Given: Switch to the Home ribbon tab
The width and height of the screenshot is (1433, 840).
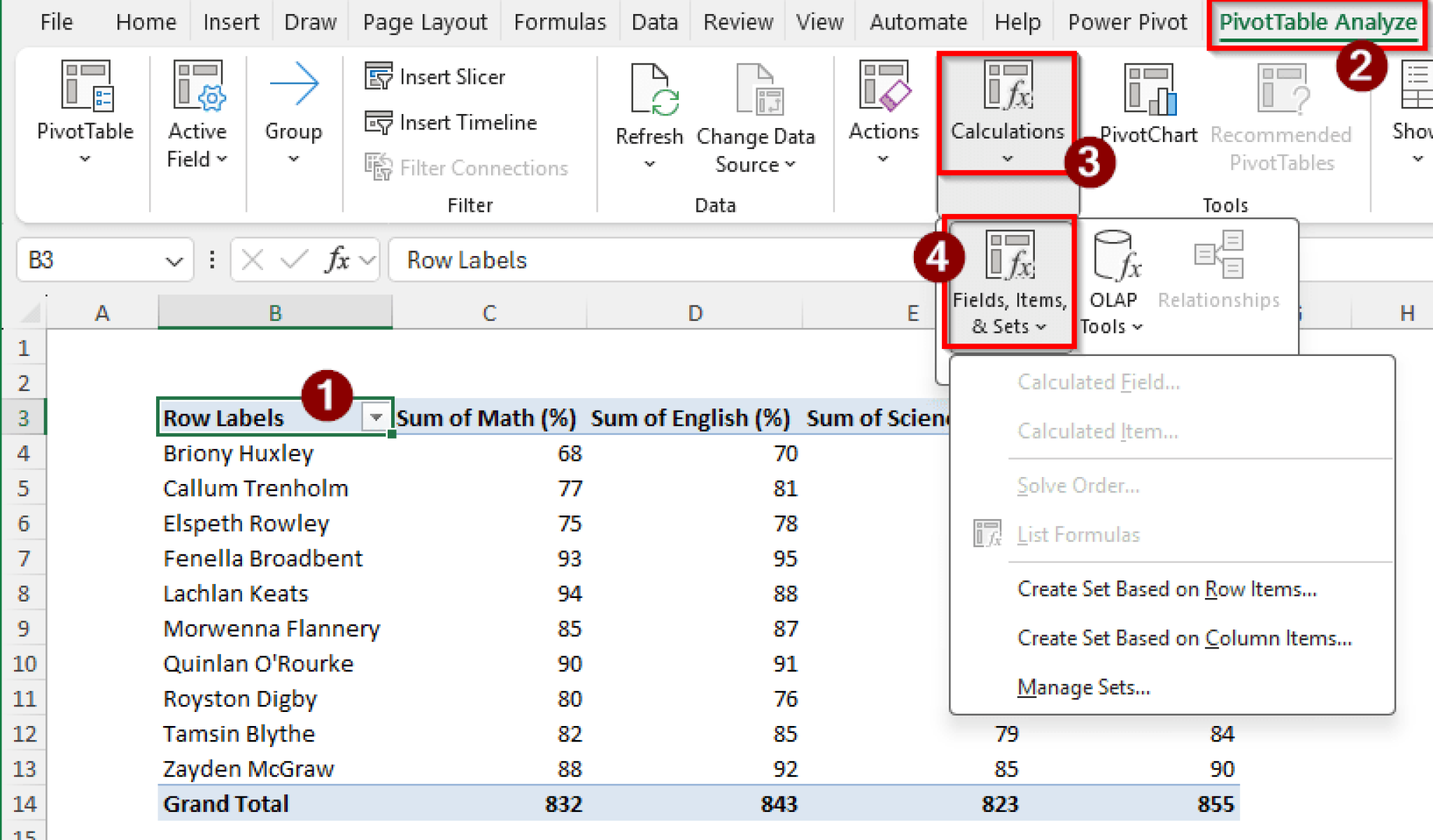Looking at the screenshot, I should tap(146, 22).
